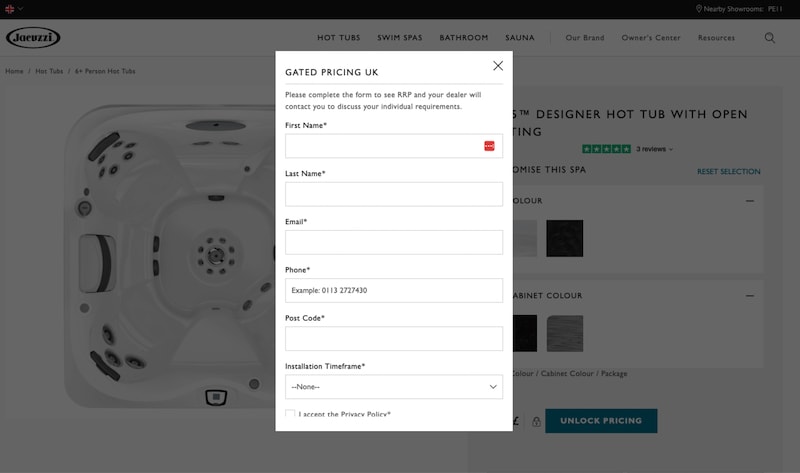Click the green Trustpilot star rating
This screenshot has height=473, width=800.
point(607,149)
